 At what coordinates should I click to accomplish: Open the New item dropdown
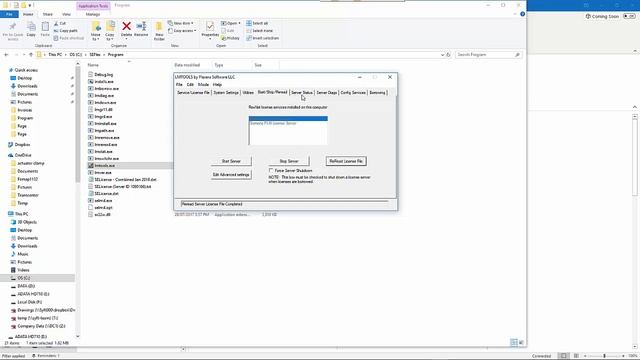tap(181, 23)
